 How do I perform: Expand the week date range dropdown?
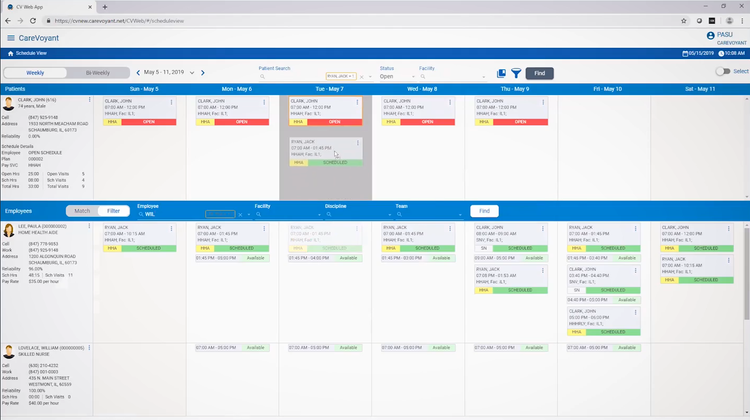point(192,73)
